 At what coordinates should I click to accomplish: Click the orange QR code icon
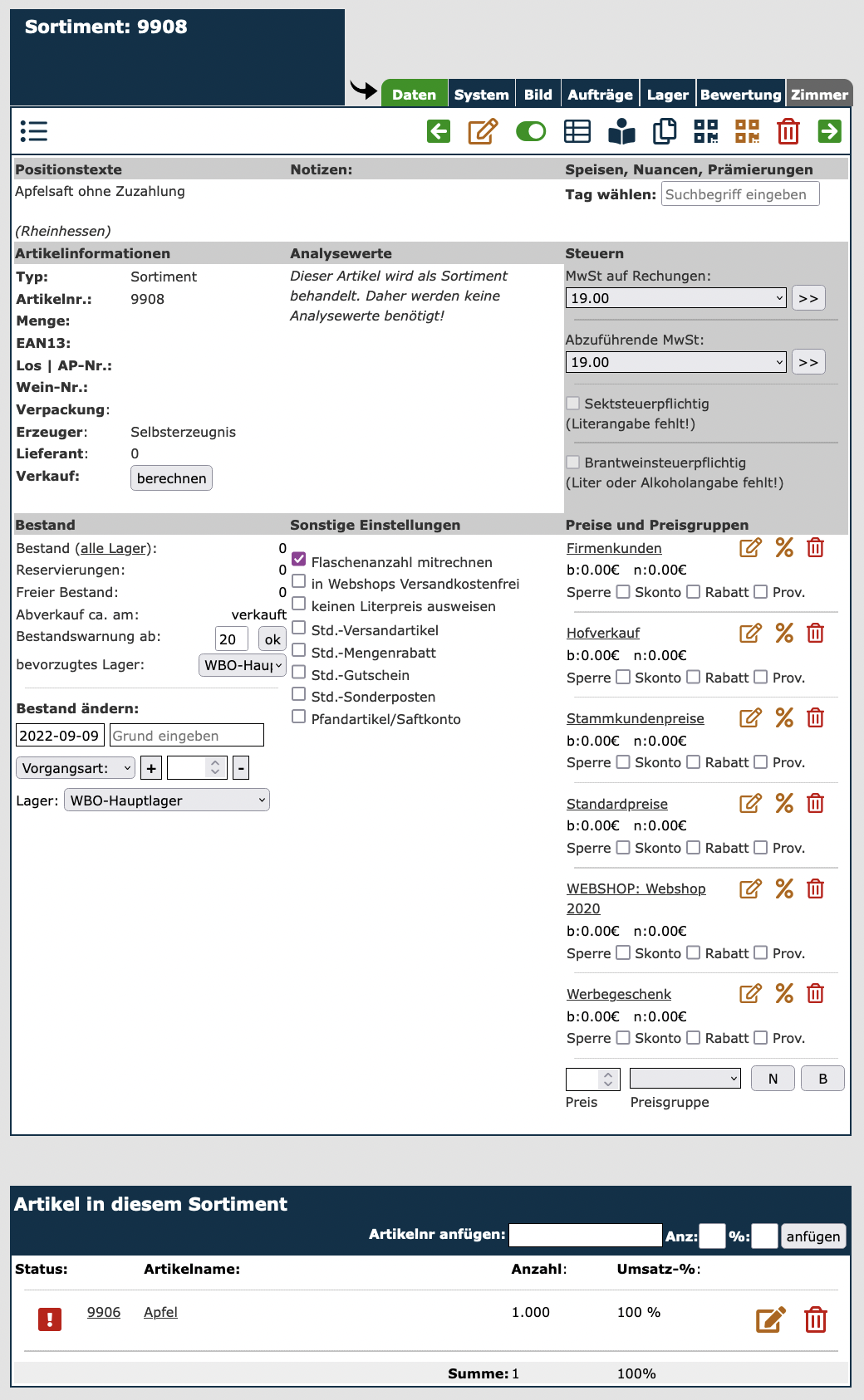coord(747,131)
